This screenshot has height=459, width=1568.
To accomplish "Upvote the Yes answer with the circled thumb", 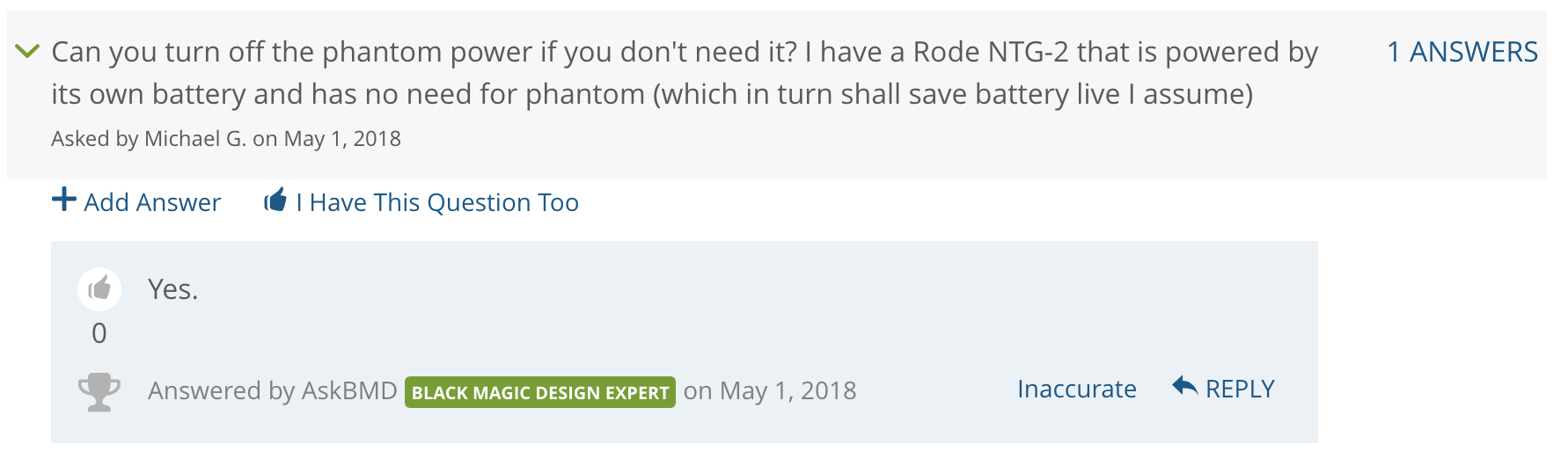I will click(99, 288).
